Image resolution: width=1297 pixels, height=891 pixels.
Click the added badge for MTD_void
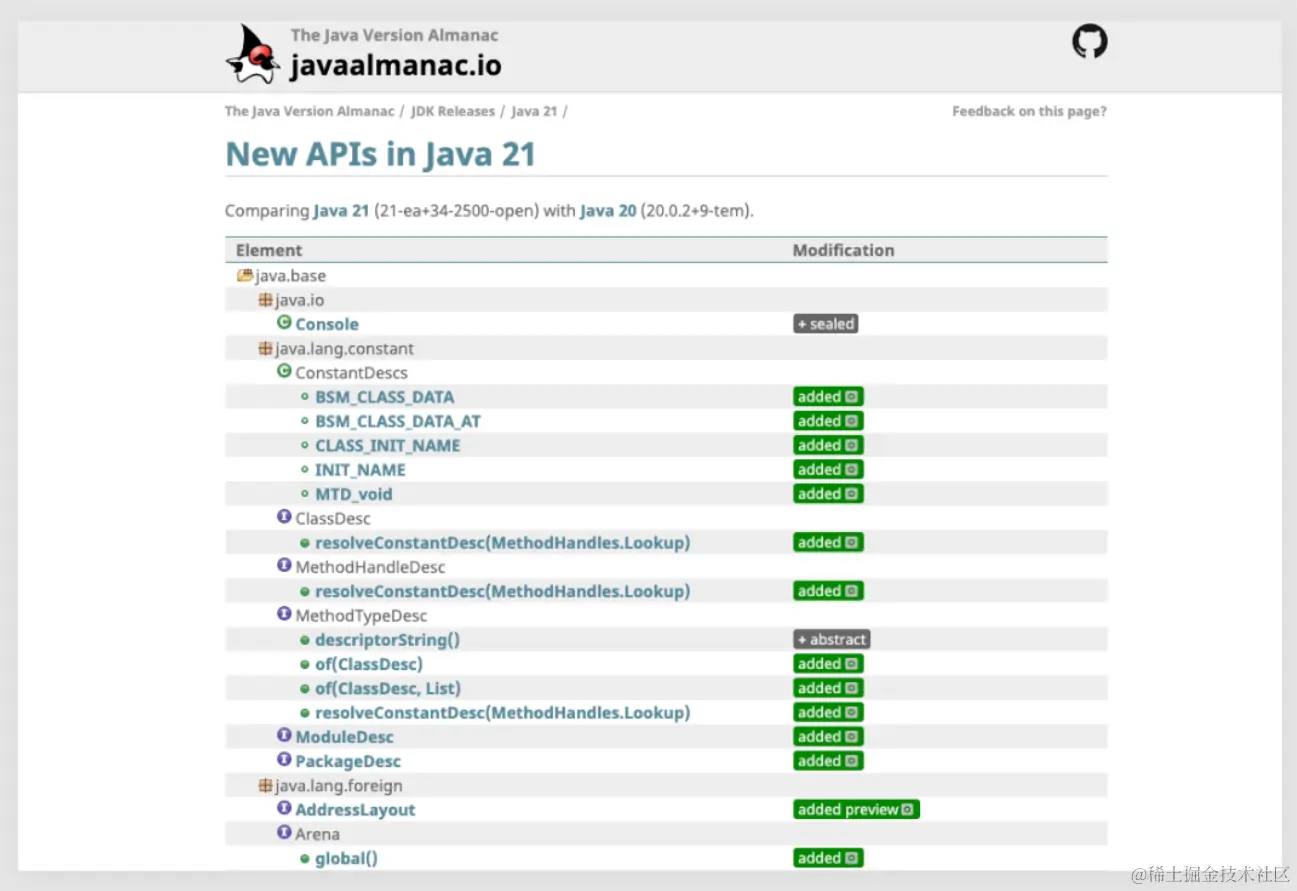(x=828, y=494)
